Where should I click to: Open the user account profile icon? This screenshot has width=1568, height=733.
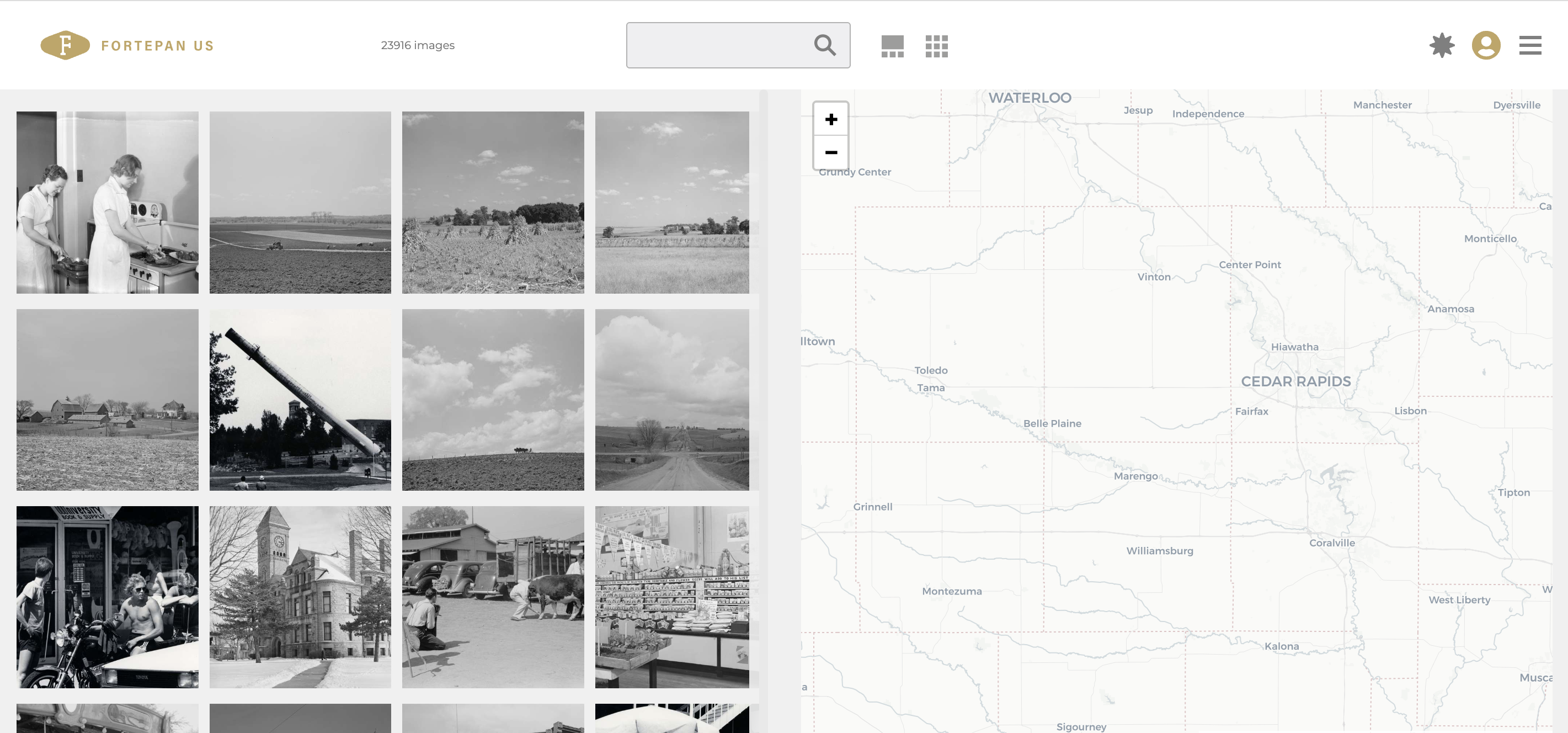coord(1486,46)
